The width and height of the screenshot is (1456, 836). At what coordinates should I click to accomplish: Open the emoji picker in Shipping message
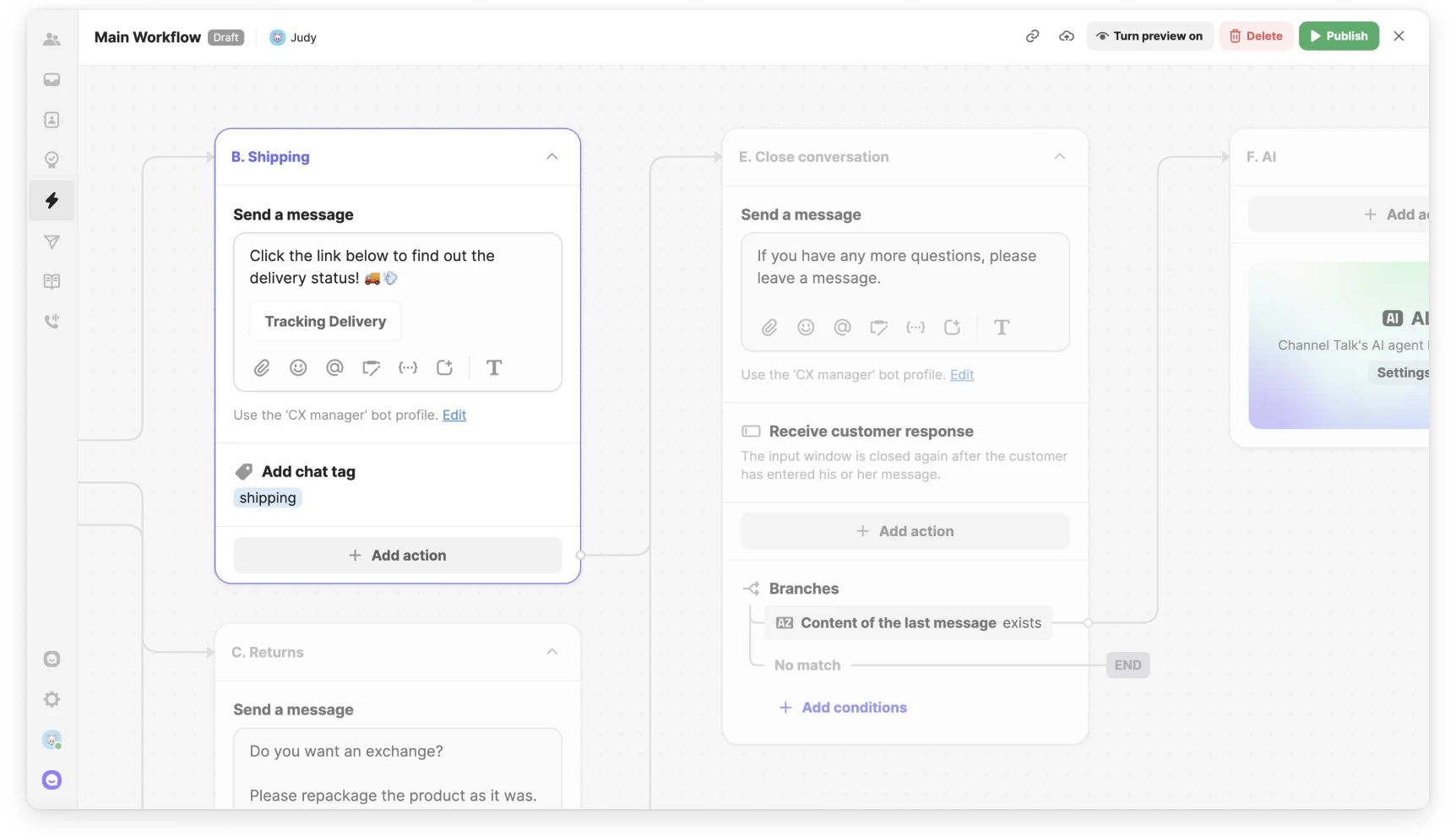(x=298, y=367)
